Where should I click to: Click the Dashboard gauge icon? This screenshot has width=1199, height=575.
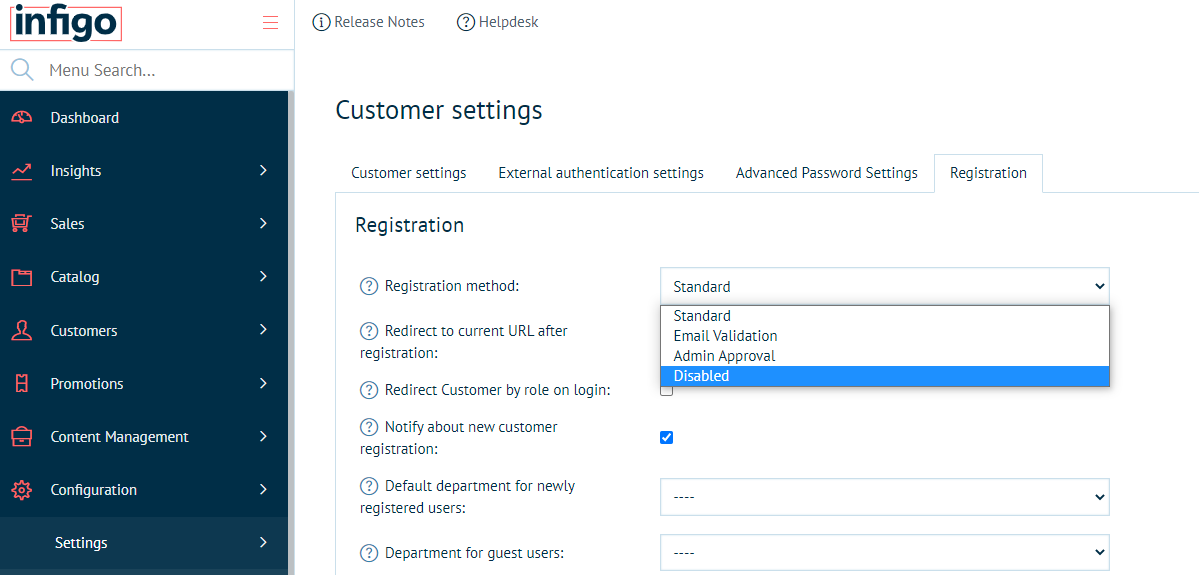[22, 118]
